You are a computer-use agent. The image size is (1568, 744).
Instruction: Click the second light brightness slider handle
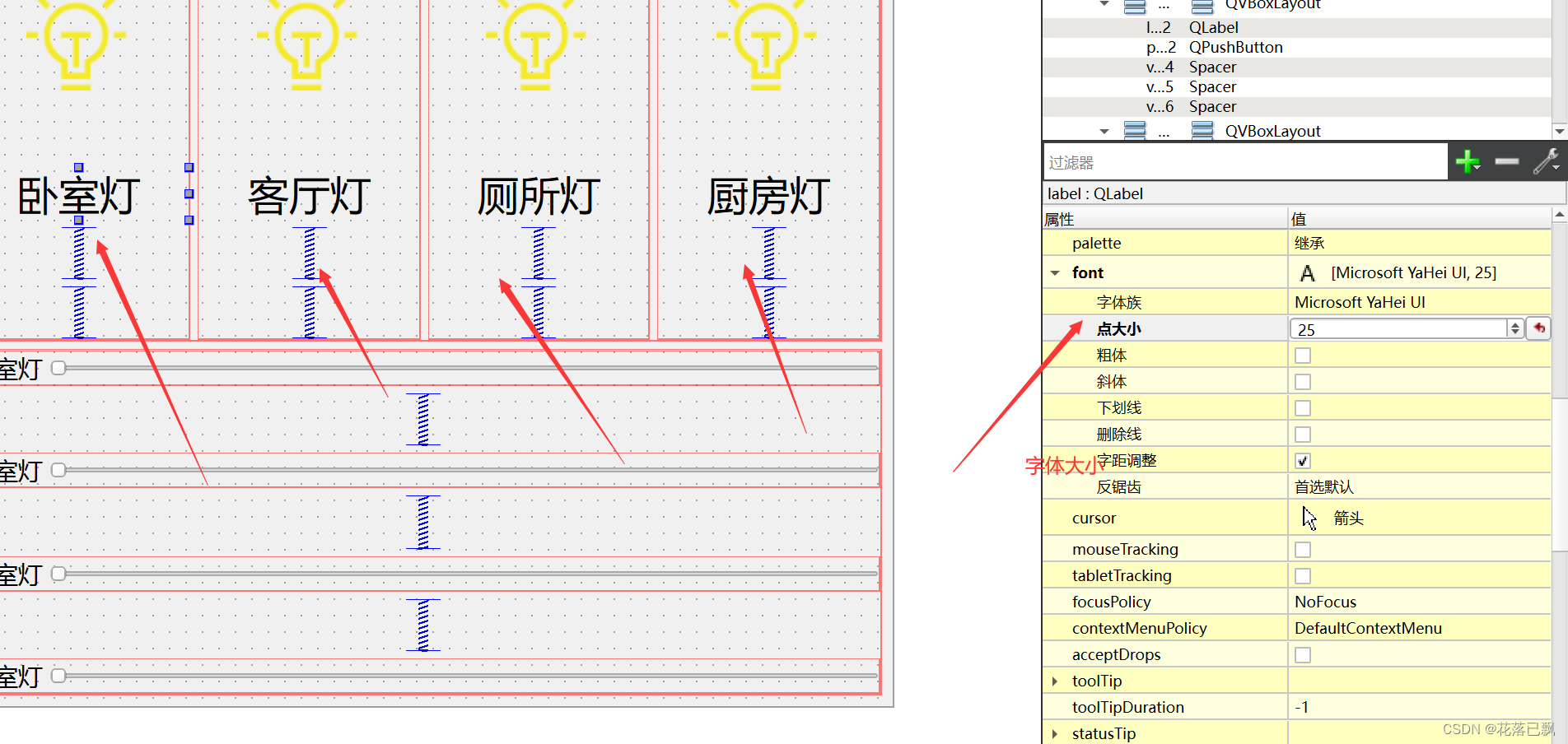click(x=58, y=470)
